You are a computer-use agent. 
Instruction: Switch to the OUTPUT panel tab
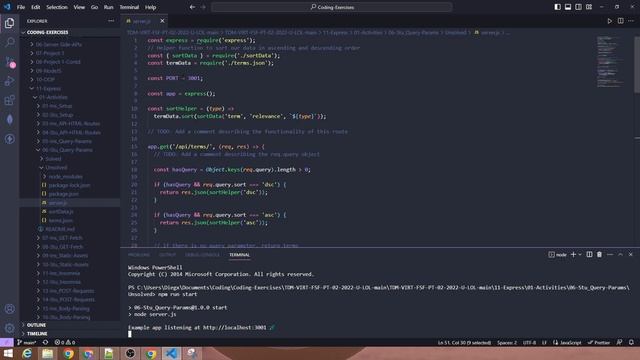pos(167,255)
